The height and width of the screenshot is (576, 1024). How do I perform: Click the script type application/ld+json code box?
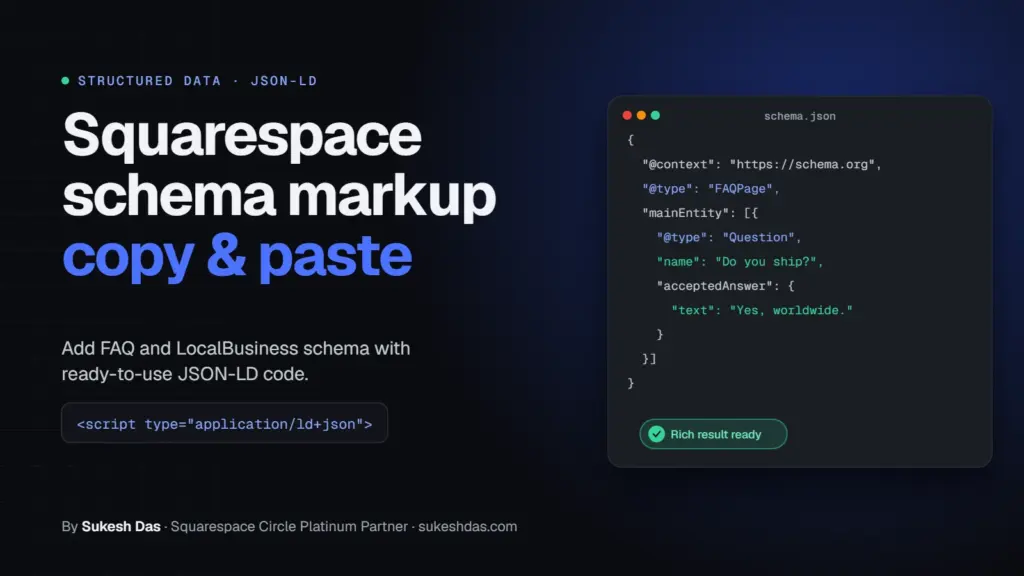(225, 423)
